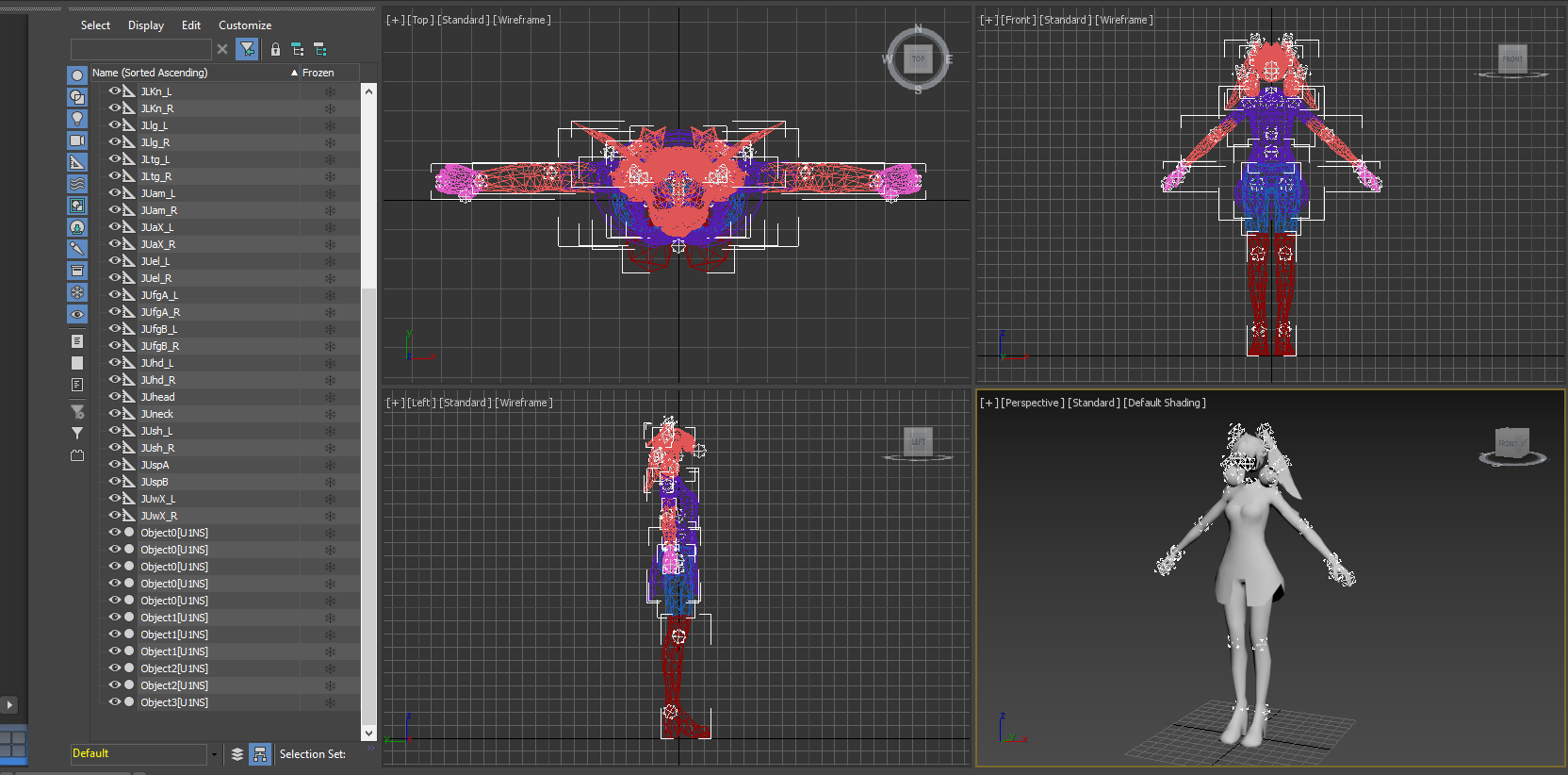Open the Edit menu

click(x=191, y=25)
